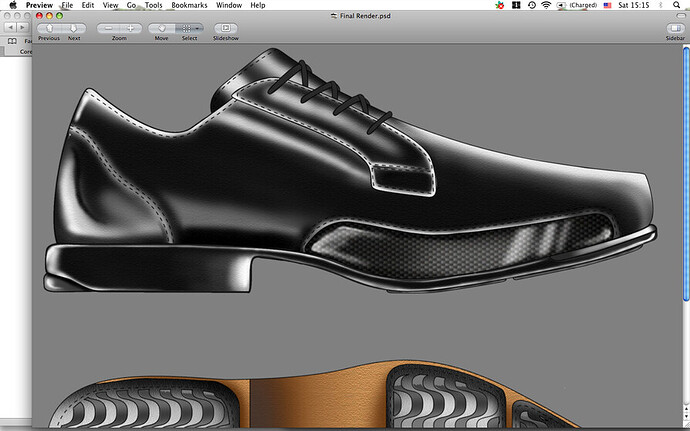Screen dimensions: 690x431
Task: Open Spotlight search magnifier icon
Action: point(677,5)
